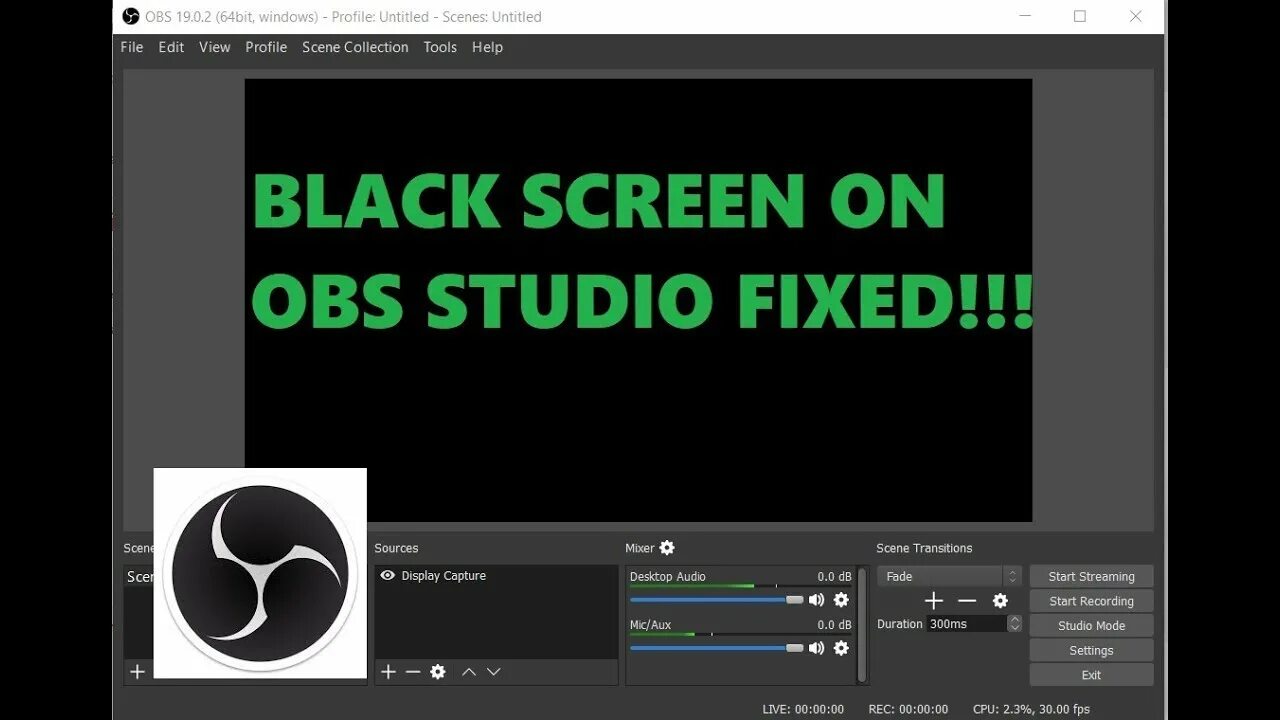Click the Scene Transitions panel label

924,548
